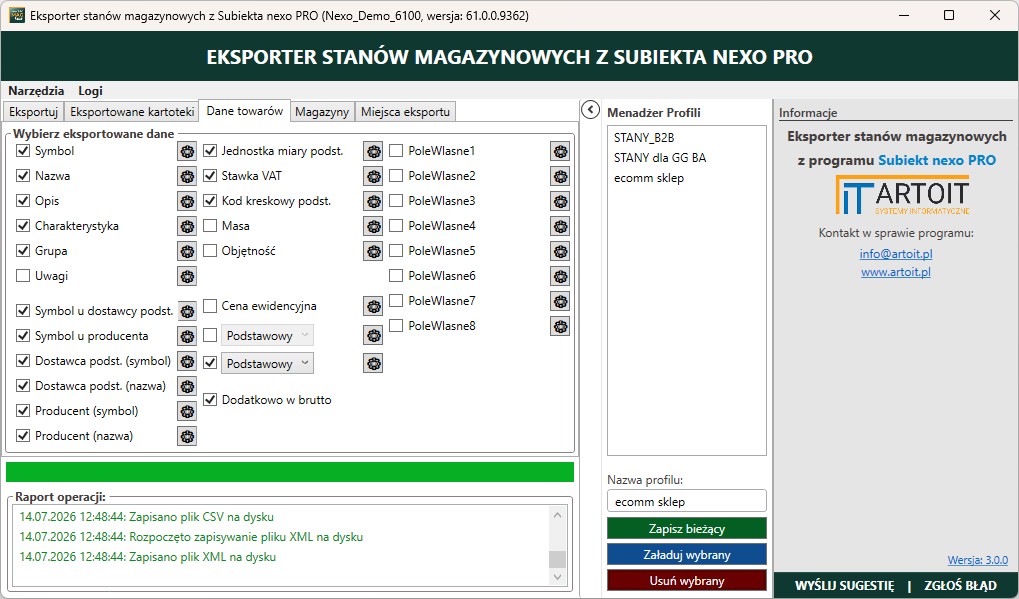Open settings gear next to Grupa
Viewport: 1019px width, 599px height.
point(187,251)
